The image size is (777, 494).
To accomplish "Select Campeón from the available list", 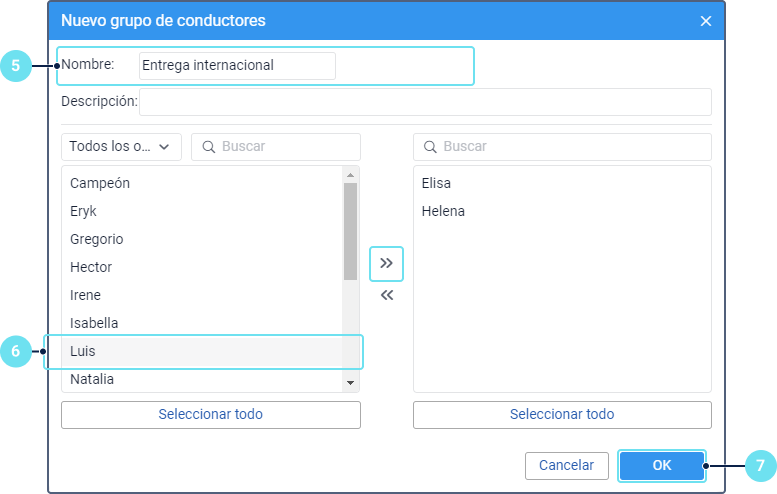I will coord(100,184).
